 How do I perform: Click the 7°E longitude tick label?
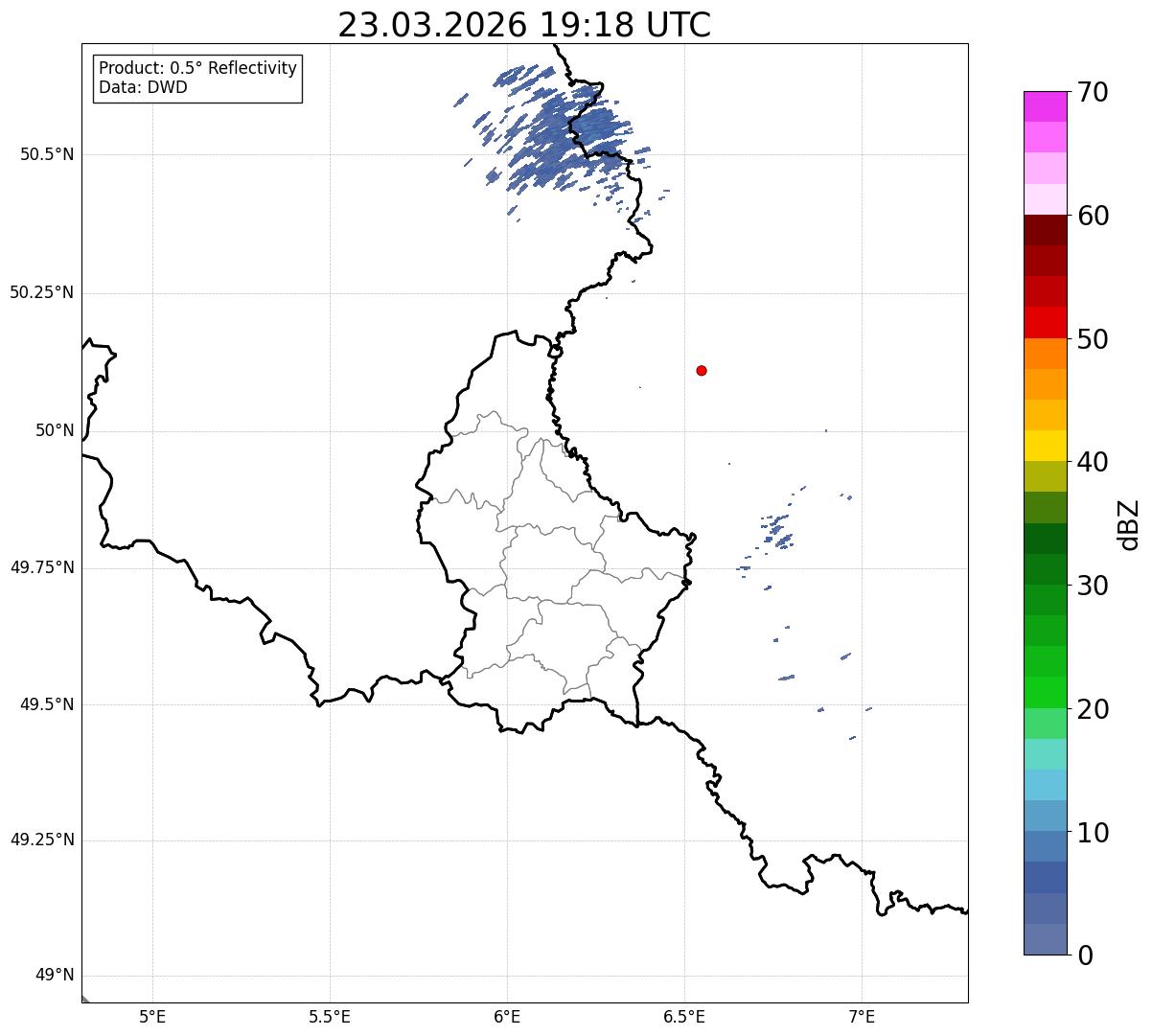tap(862, 1016)
